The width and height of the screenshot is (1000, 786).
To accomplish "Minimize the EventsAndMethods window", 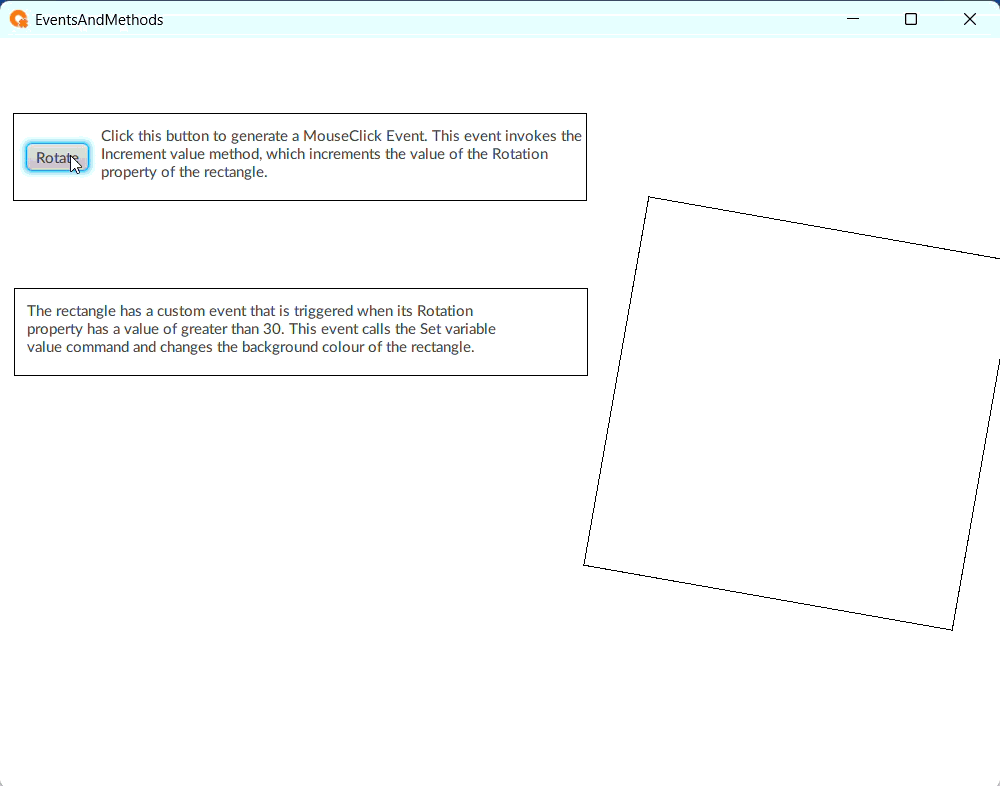I will tap(853, 19).
